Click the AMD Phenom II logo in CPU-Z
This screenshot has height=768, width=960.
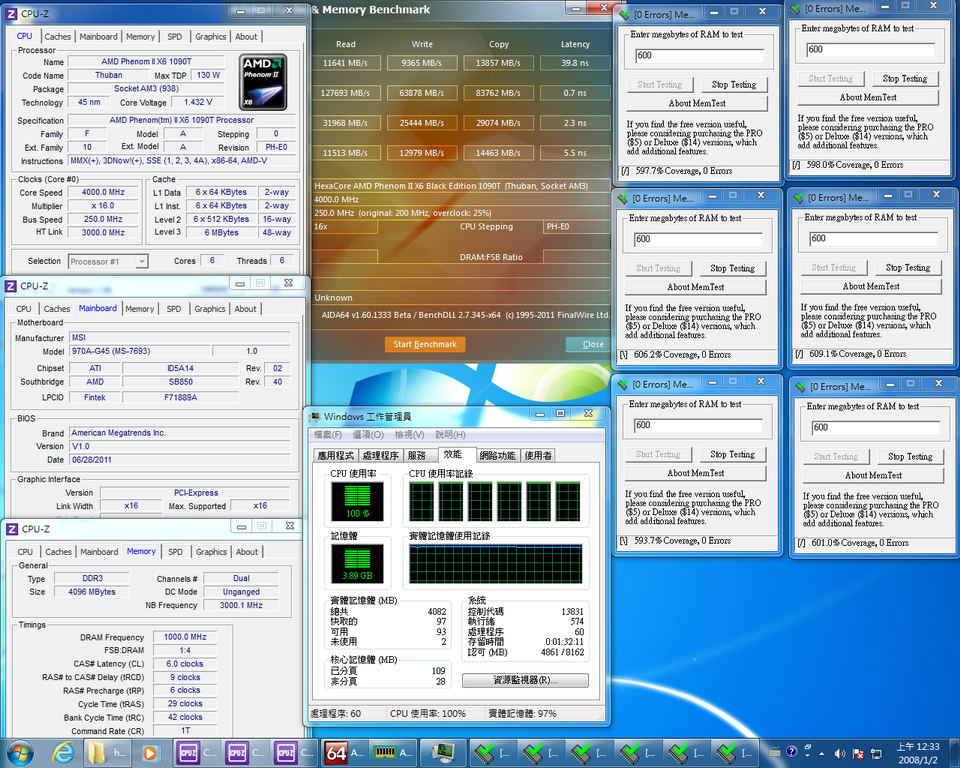point(263,82)
